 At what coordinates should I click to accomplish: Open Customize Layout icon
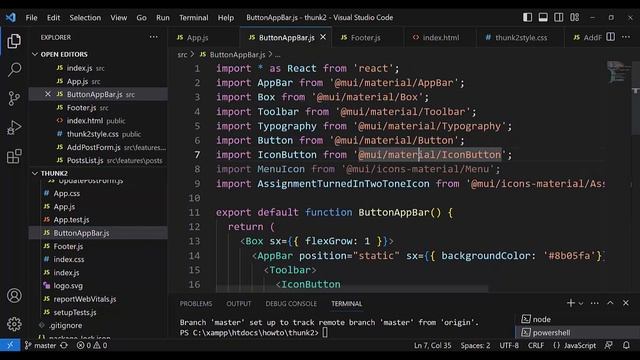pos(574,17)
